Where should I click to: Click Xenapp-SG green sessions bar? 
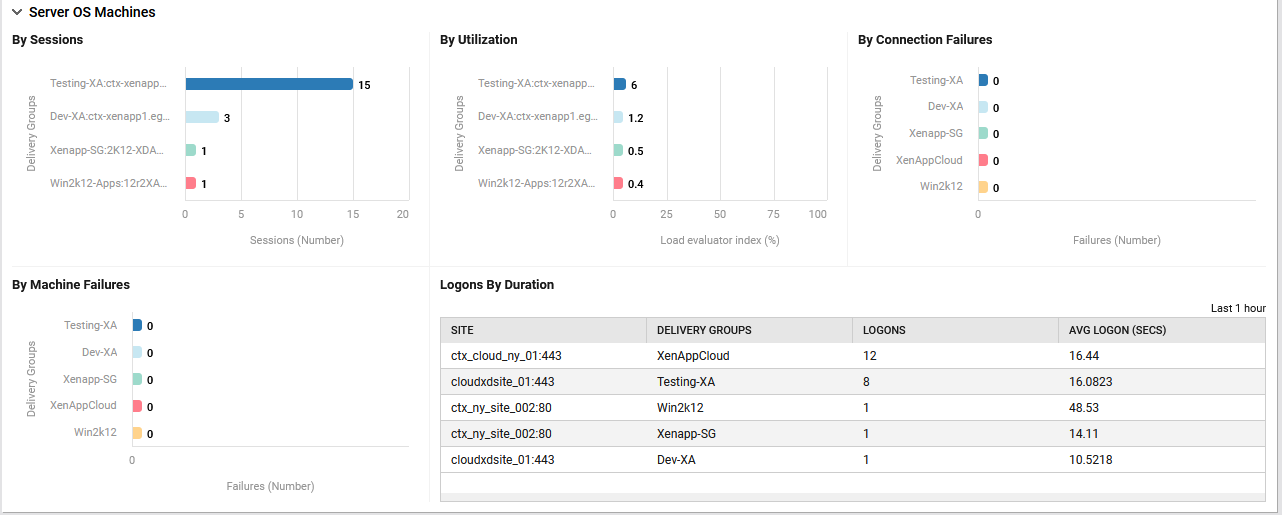pyautogui.click(x=190, y=150)
